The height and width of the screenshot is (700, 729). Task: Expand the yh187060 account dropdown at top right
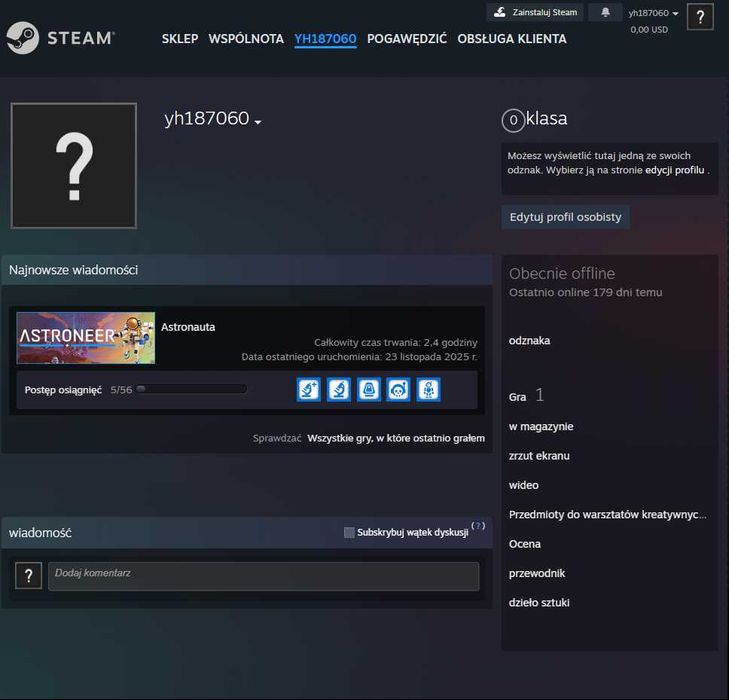pyautogui.click(x=653, y=13)
